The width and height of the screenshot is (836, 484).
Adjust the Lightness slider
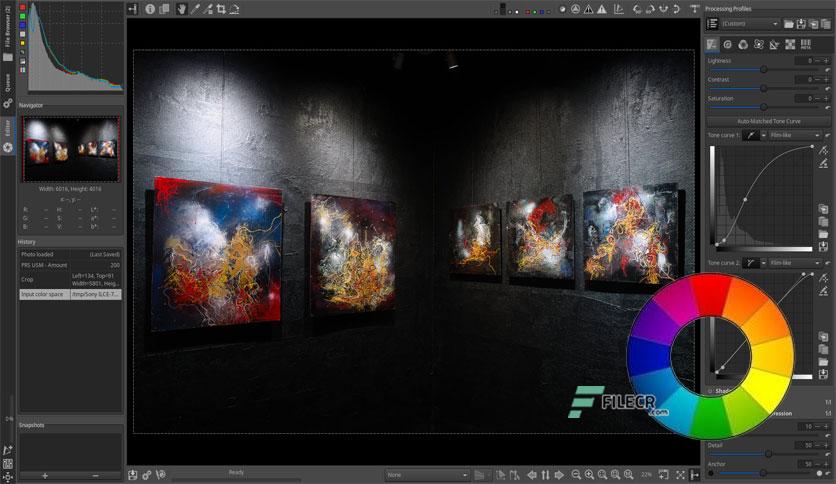coord(763,70)
